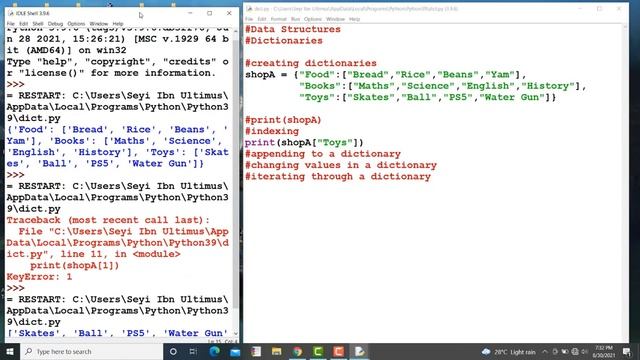Click "History" string in editor
Image resolution: width=640 pixels, height=360 pixels.
point(548,86)
